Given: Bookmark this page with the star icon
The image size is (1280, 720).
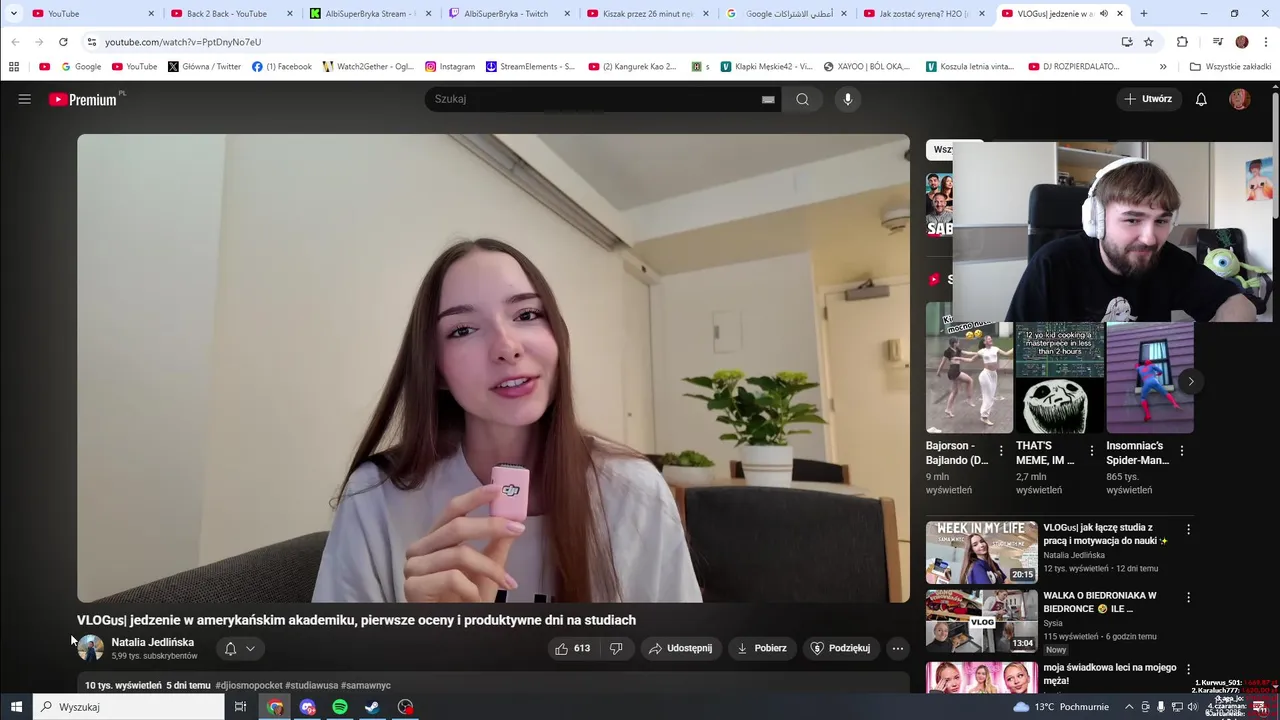Looking at the screenshot, I should (x=1149, y=42).
